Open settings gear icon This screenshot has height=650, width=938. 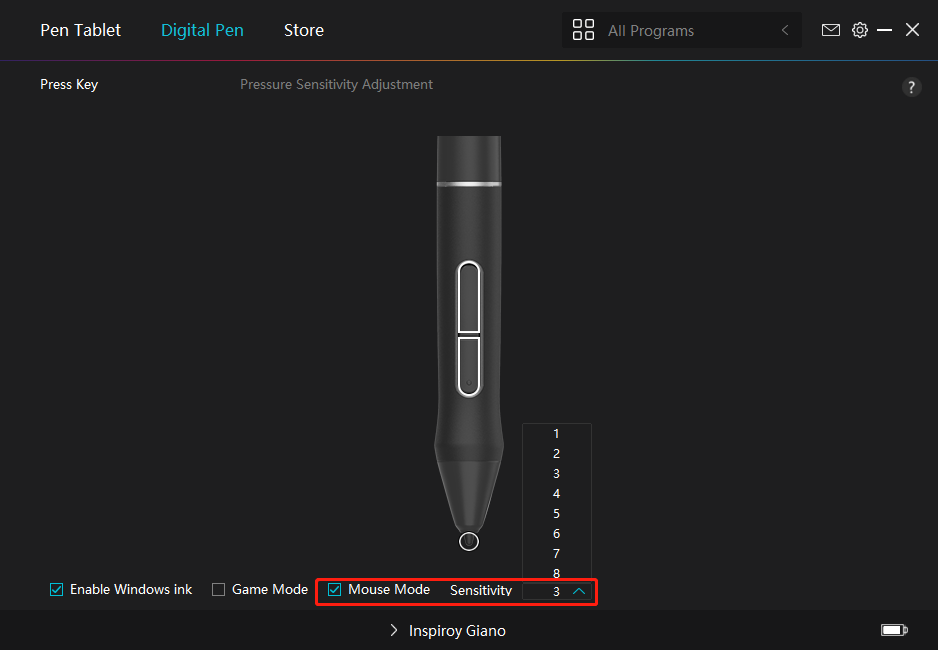pyautogui.click(x=860, y=30)
